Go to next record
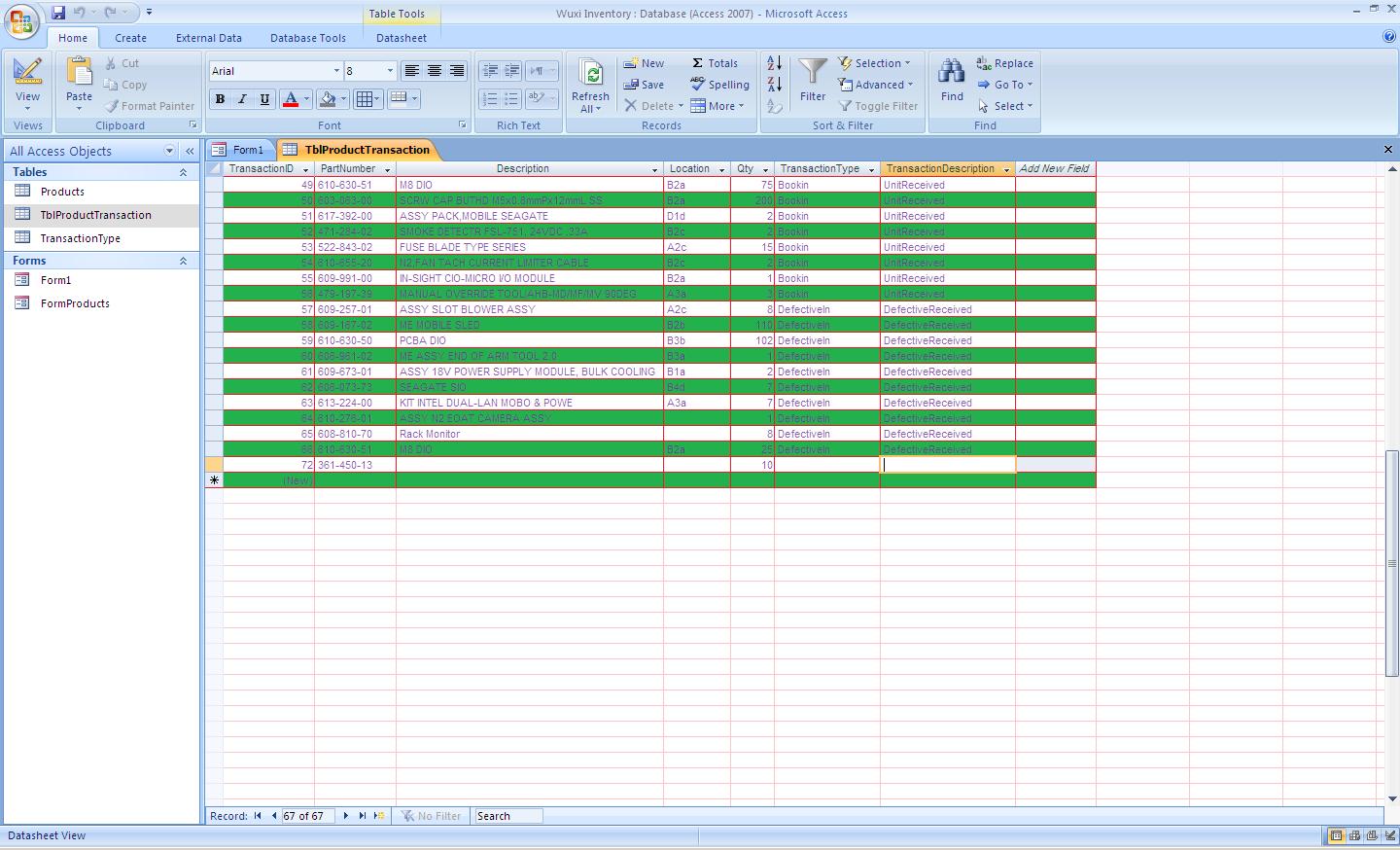 click(x=345, y=816)
